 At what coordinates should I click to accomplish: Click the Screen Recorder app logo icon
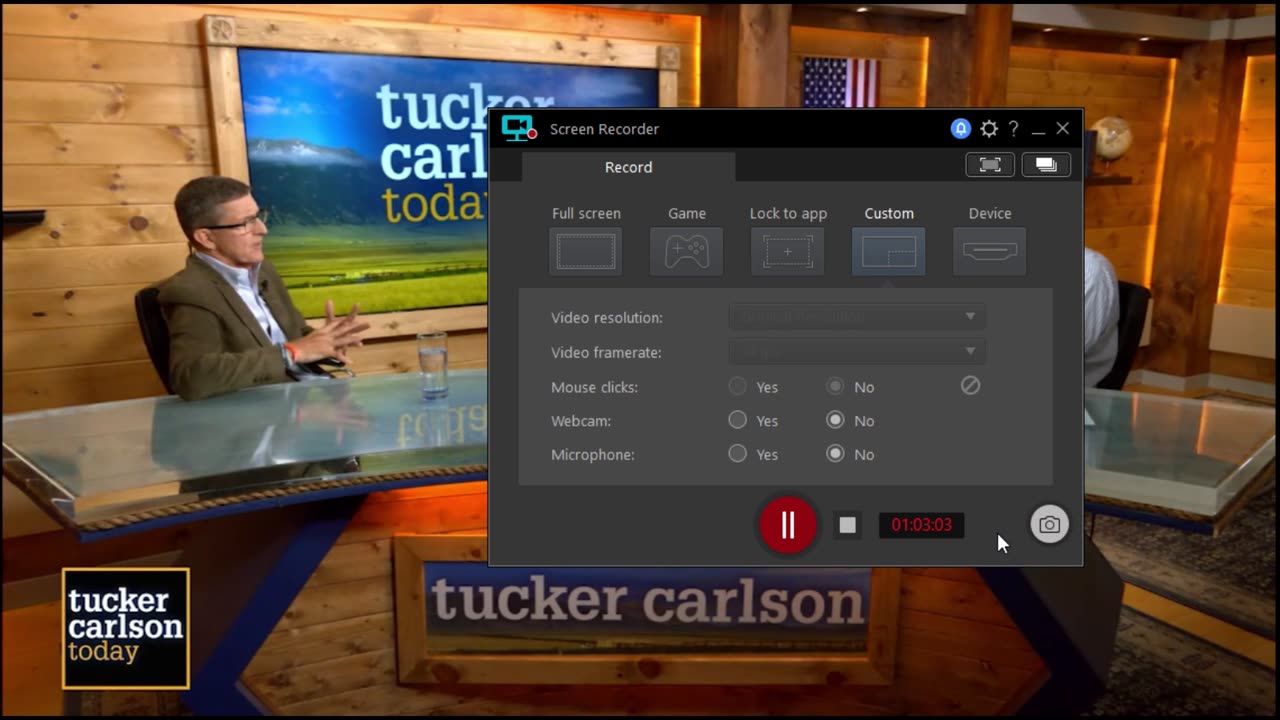click(x=519, y=128)
